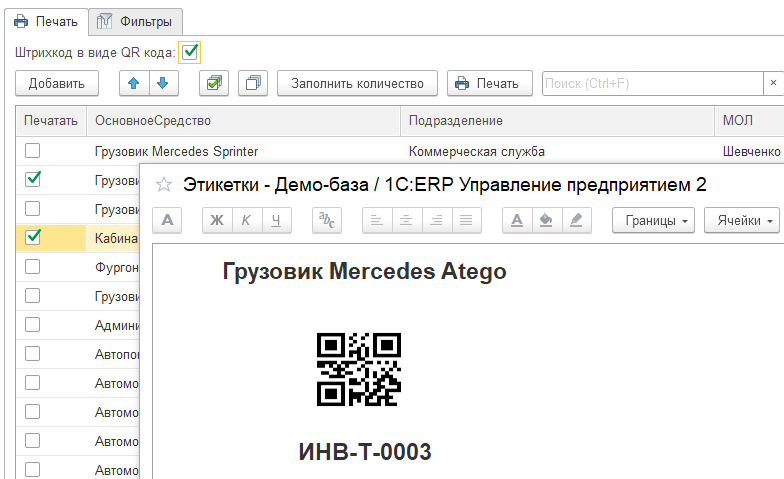Select the Грузовик Mercedes Atego label cell
This screenshot has height=479, width=784.
tap(364, 272)
